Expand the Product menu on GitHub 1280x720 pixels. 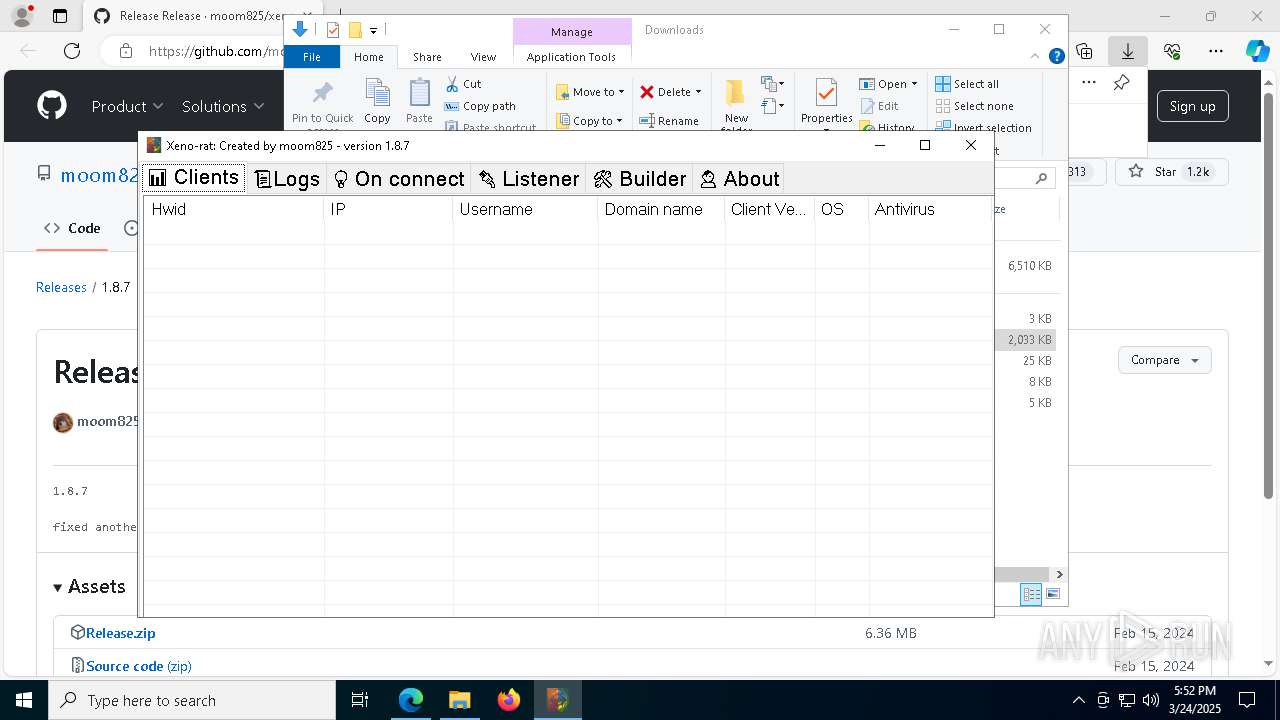tap(127, 106)
